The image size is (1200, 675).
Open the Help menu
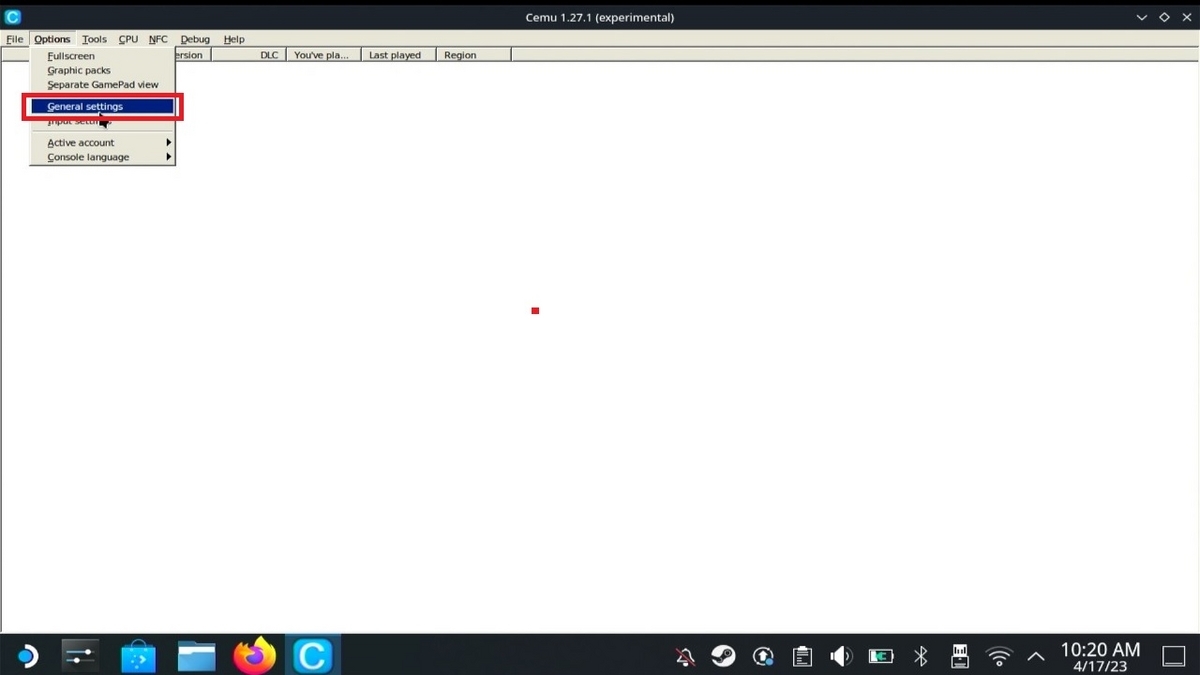[x=234, y=39]
